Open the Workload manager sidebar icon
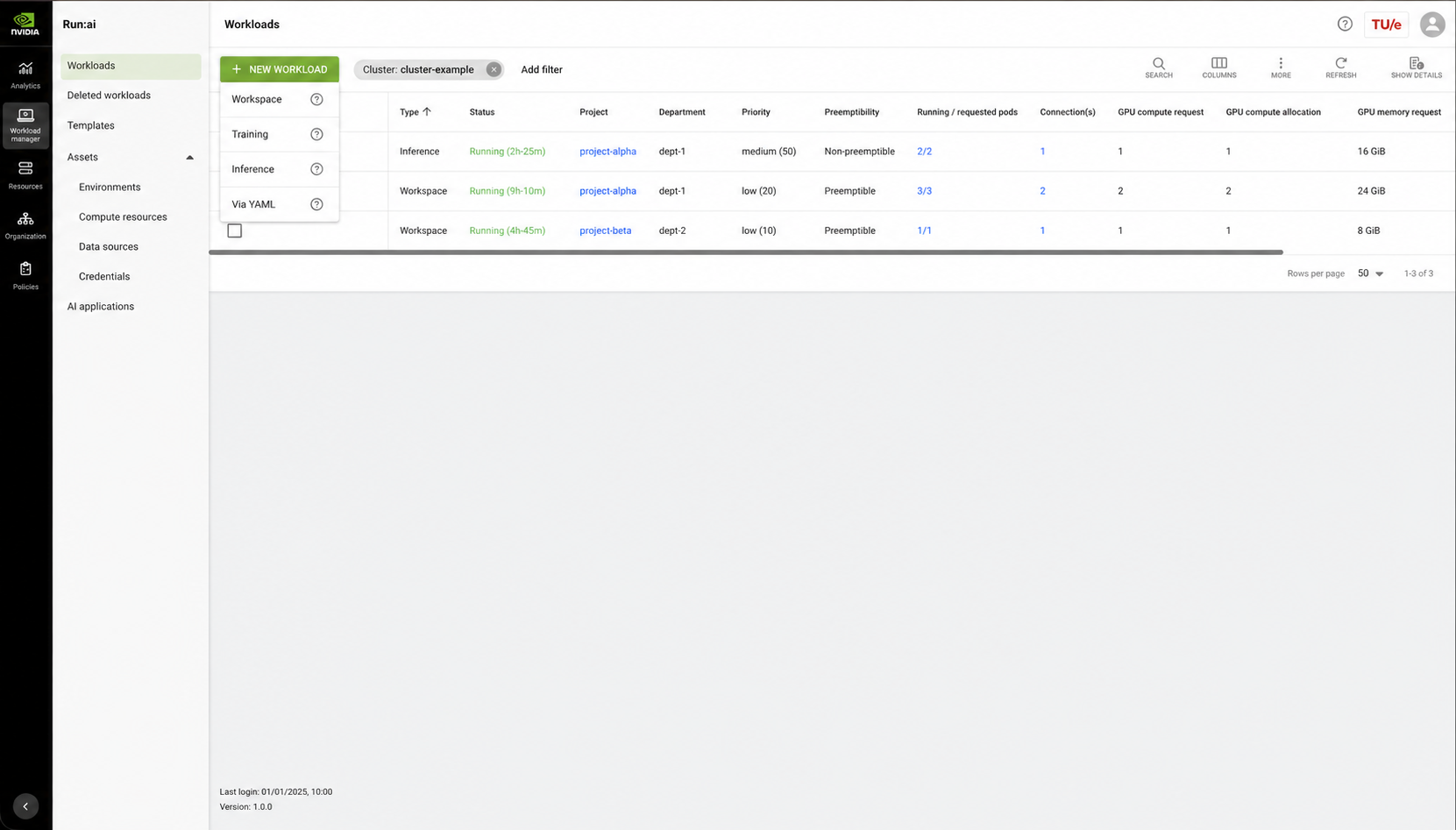The height and width of the screenshot is (830, 1456). (25, 125)
